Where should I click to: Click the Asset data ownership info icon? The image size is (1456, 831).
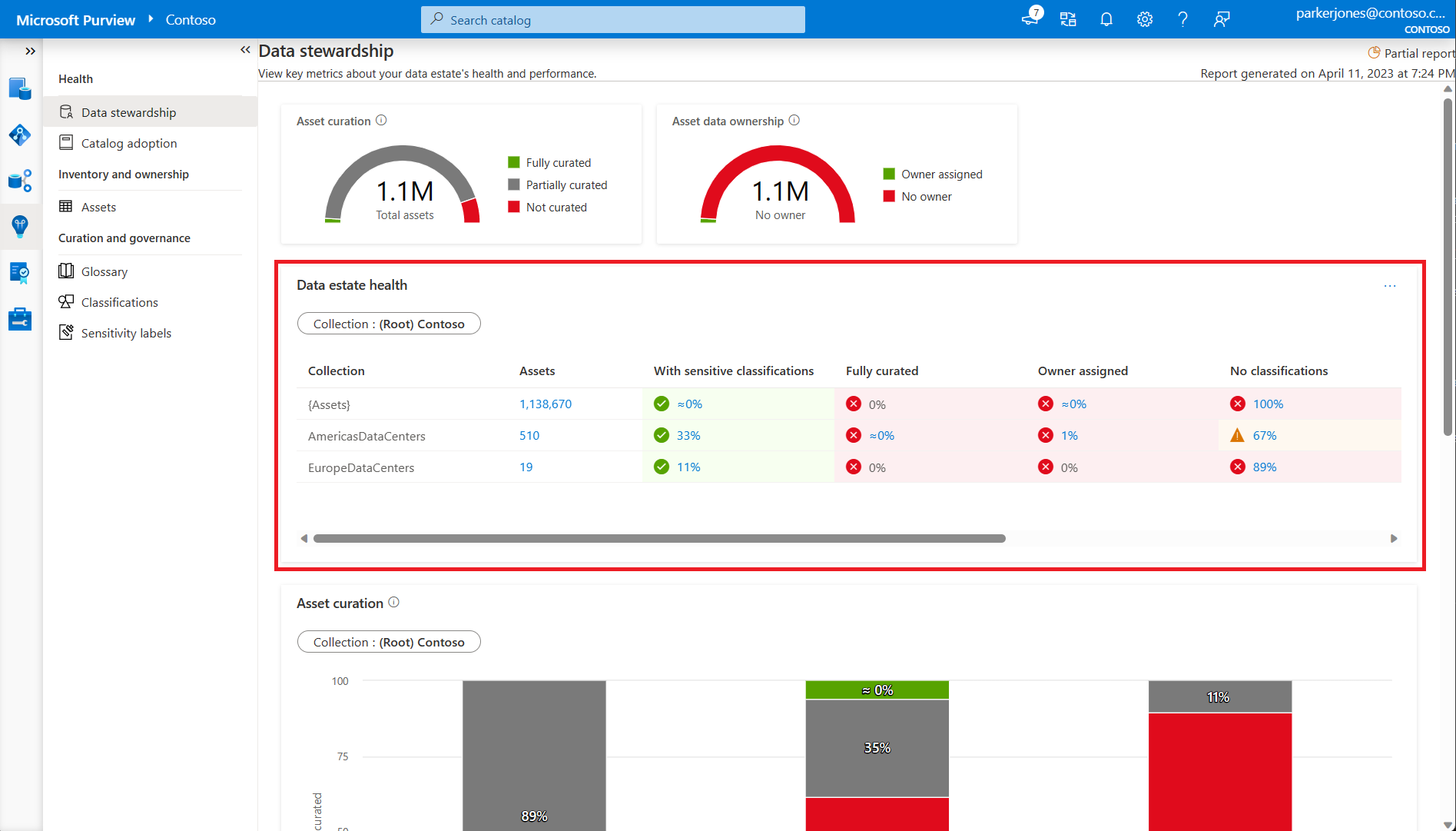[794, 121]
